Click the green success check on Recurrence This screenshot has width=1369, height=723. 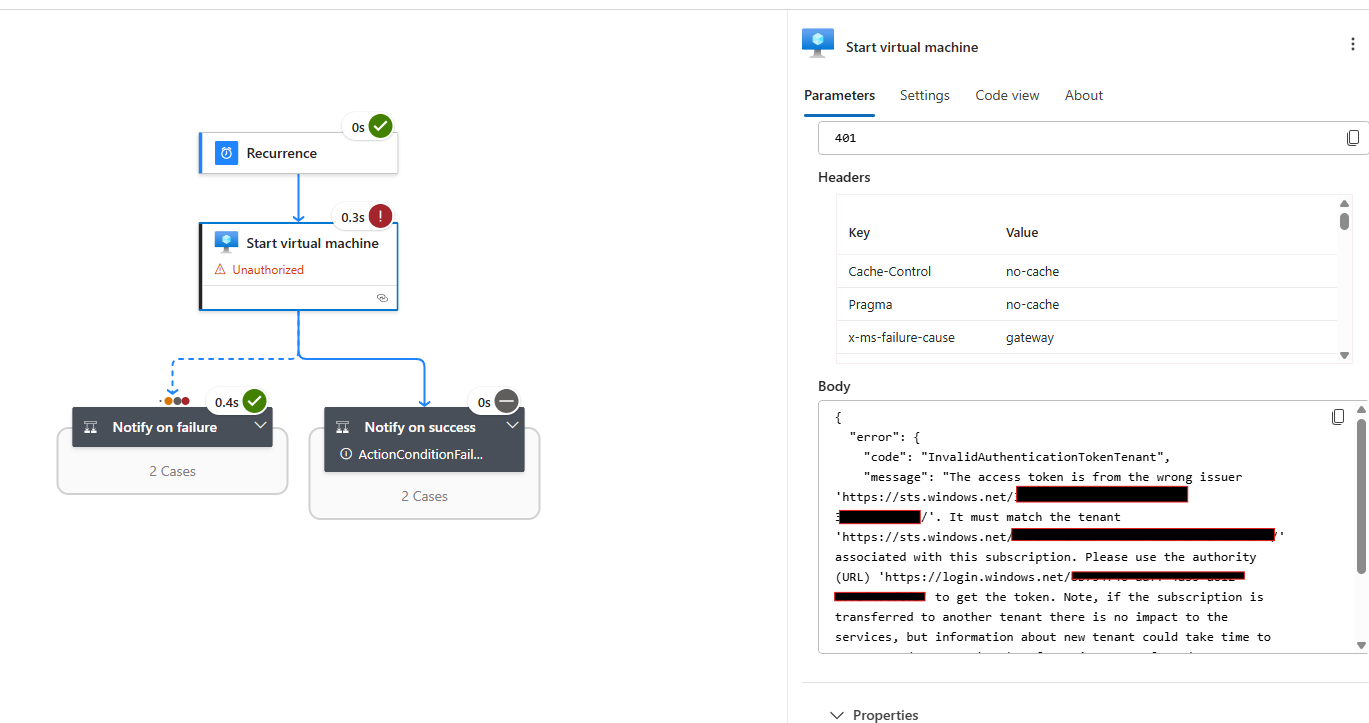click(380, 127)
